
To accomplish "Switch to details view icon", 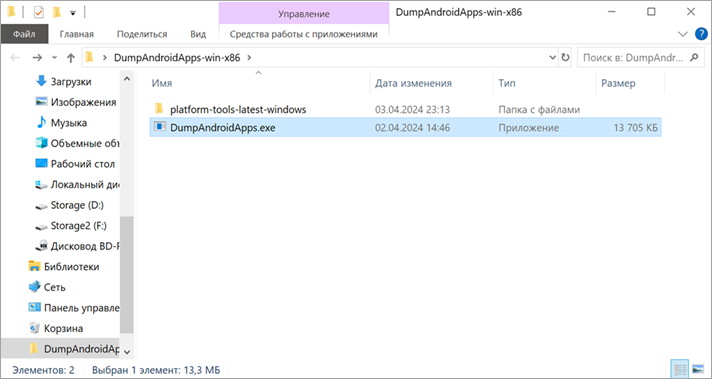I will (680, 370).
